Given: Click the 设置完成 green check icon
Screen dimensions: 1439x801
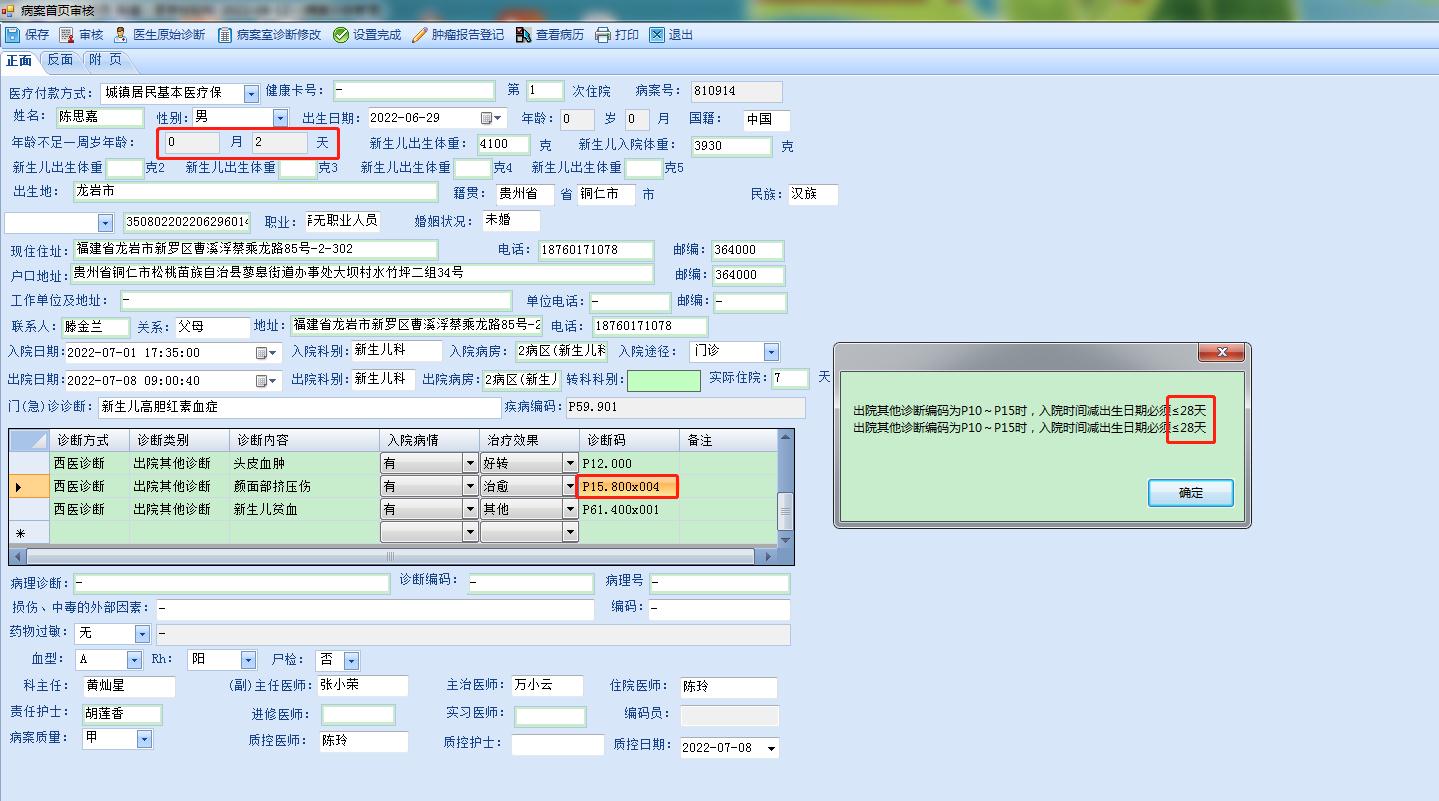Looking at the screenshot, I should [x=341, y=35].
